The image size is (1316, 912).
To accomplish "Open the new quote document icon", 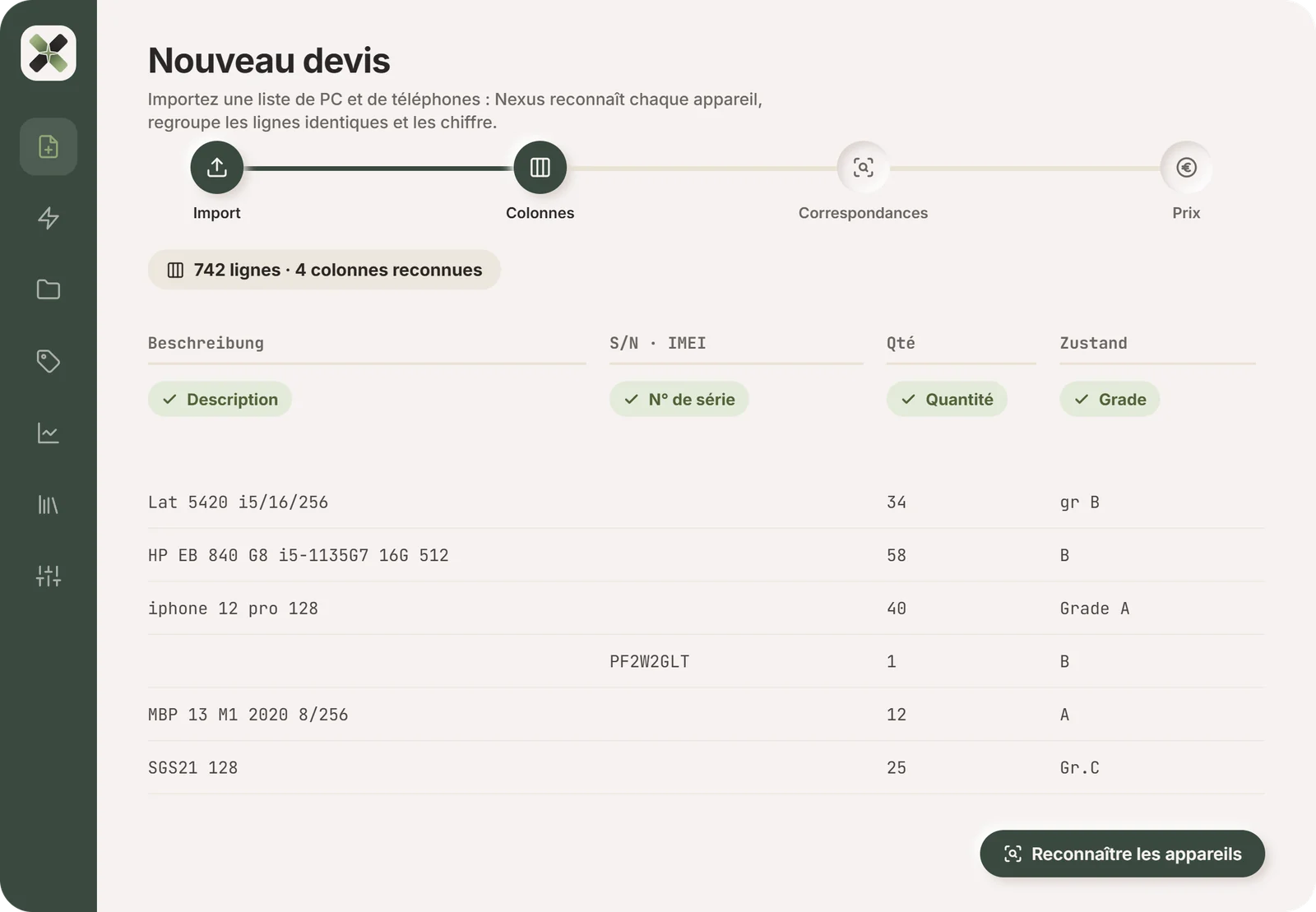I will coord(49,146).
